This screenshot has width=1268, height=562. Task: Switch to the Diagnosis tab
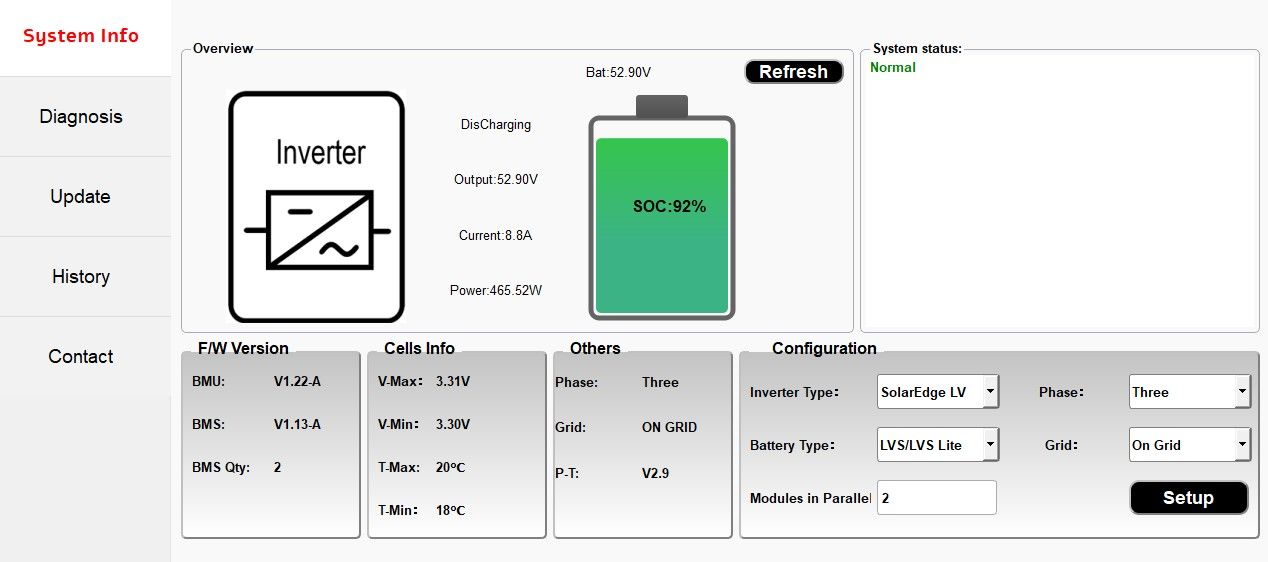coord(81,116)
